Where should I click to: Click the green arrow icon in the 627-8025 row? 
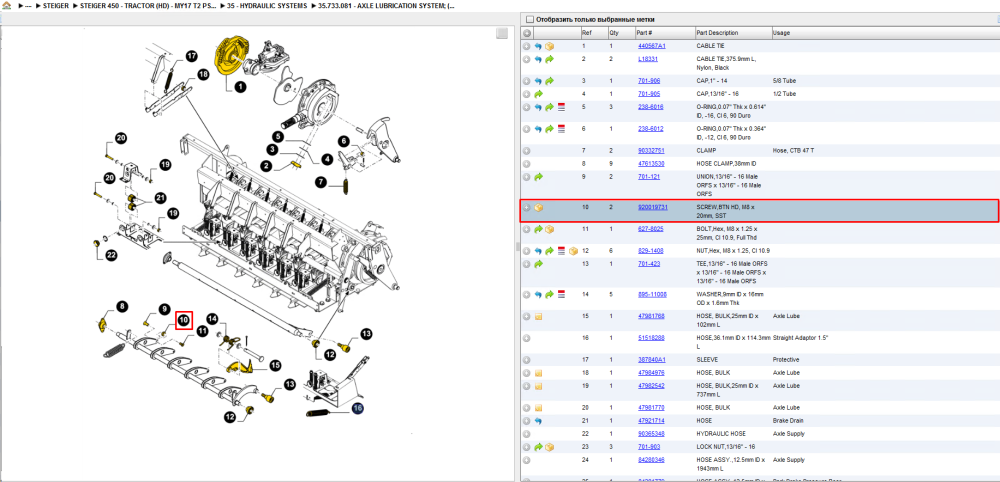point(538,228)
